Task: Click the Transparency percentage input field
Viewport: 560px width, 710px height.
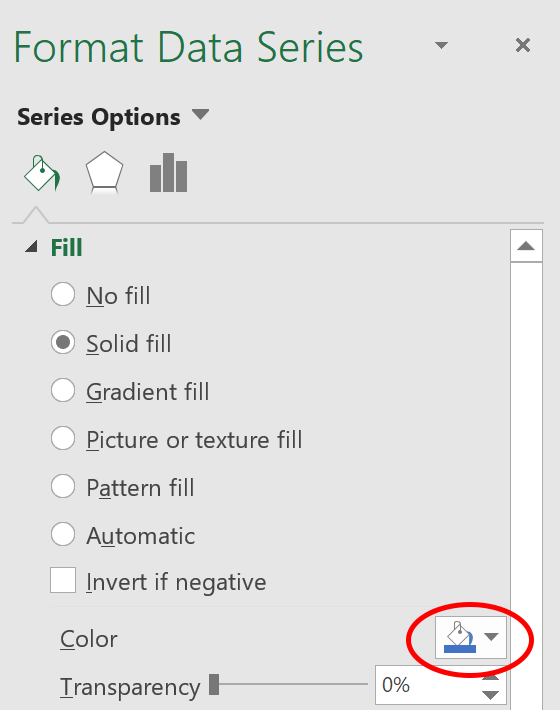Action: point(426,685)
